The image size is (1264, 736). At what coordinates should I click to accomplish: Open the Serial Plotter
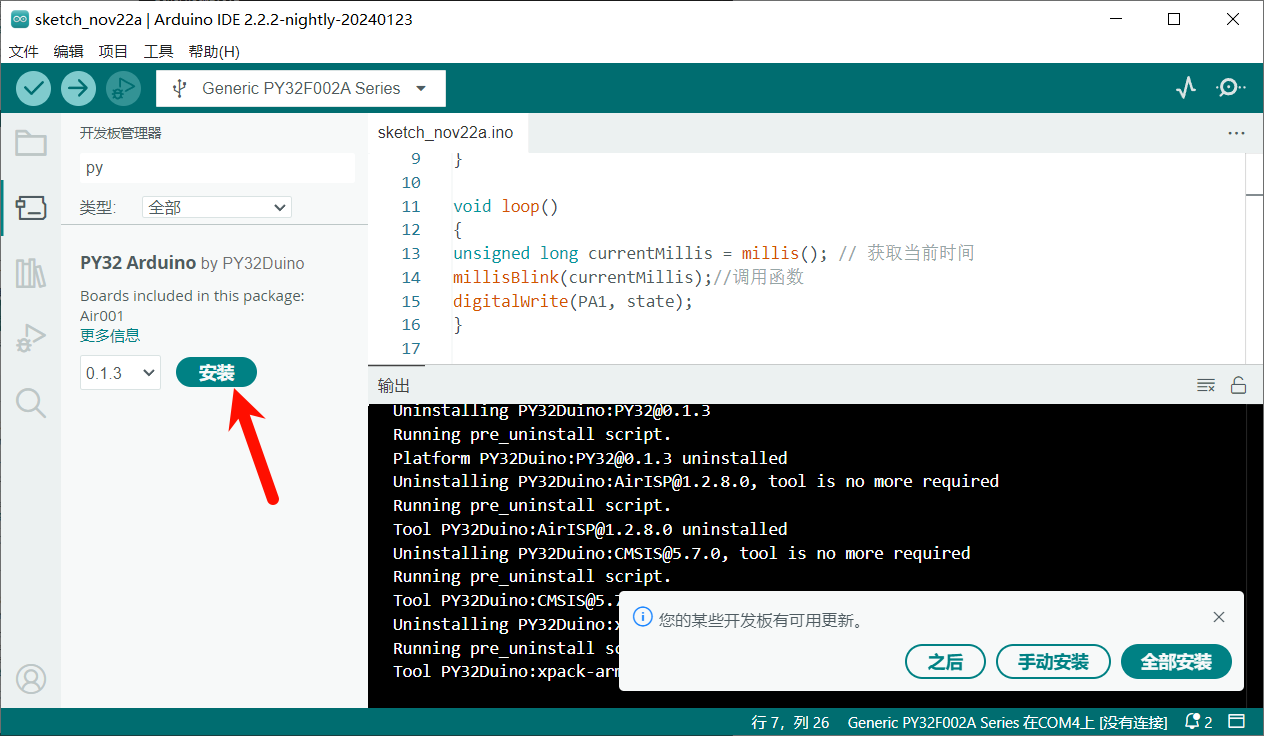point(1186,88)
